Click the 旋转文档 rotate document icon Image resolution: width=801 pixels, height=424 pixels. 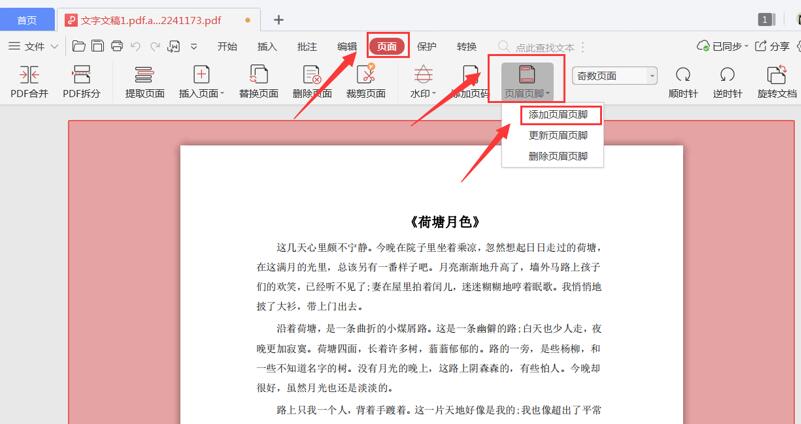click(x=776, y=75)
